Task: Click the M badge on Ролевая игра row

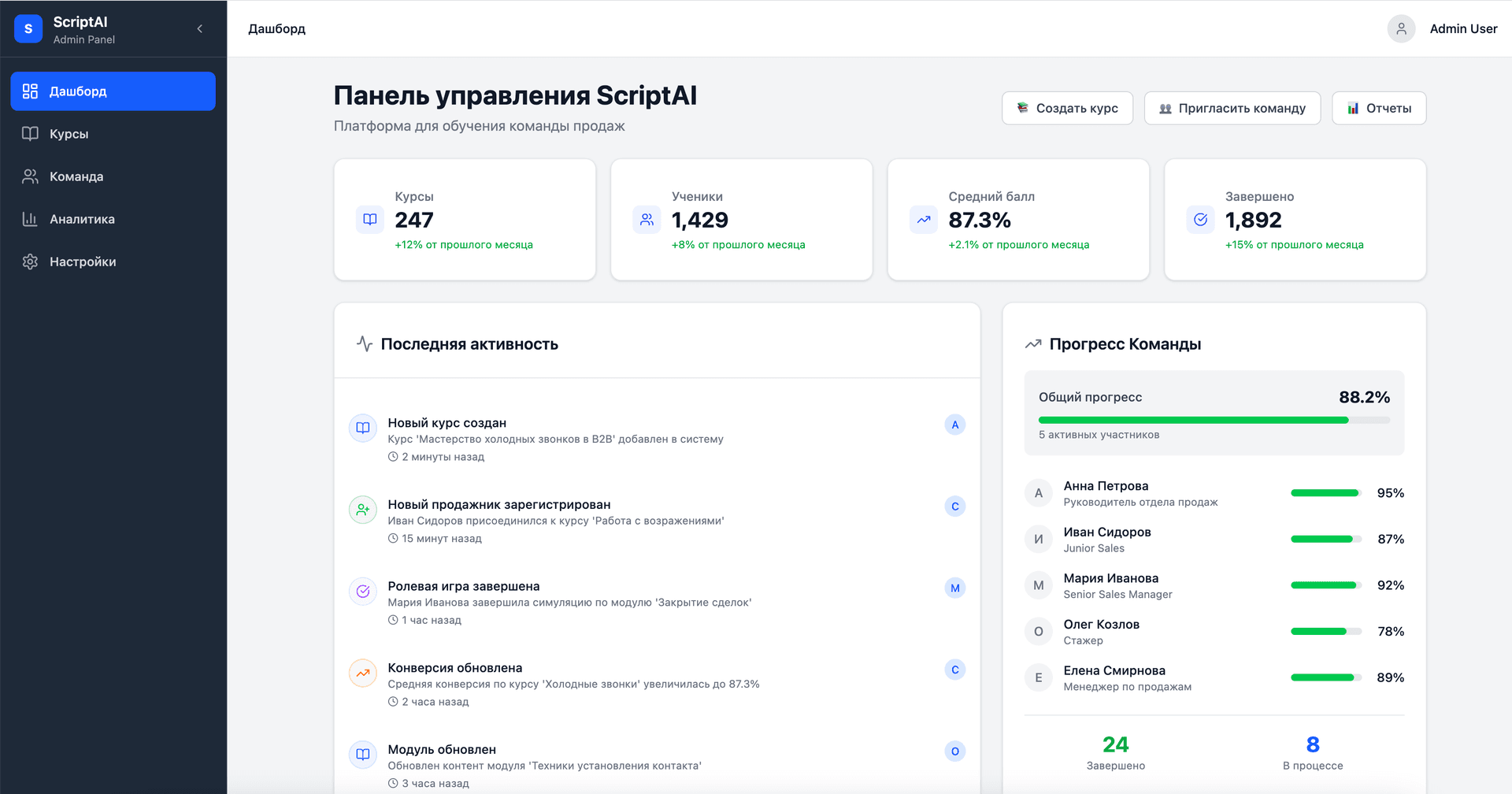Action: point(955,588)
